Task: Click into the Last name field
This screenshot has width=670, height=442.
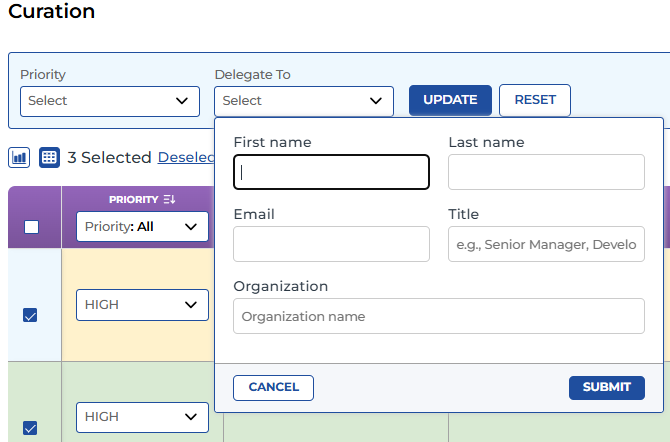Action: pos(546,172)
